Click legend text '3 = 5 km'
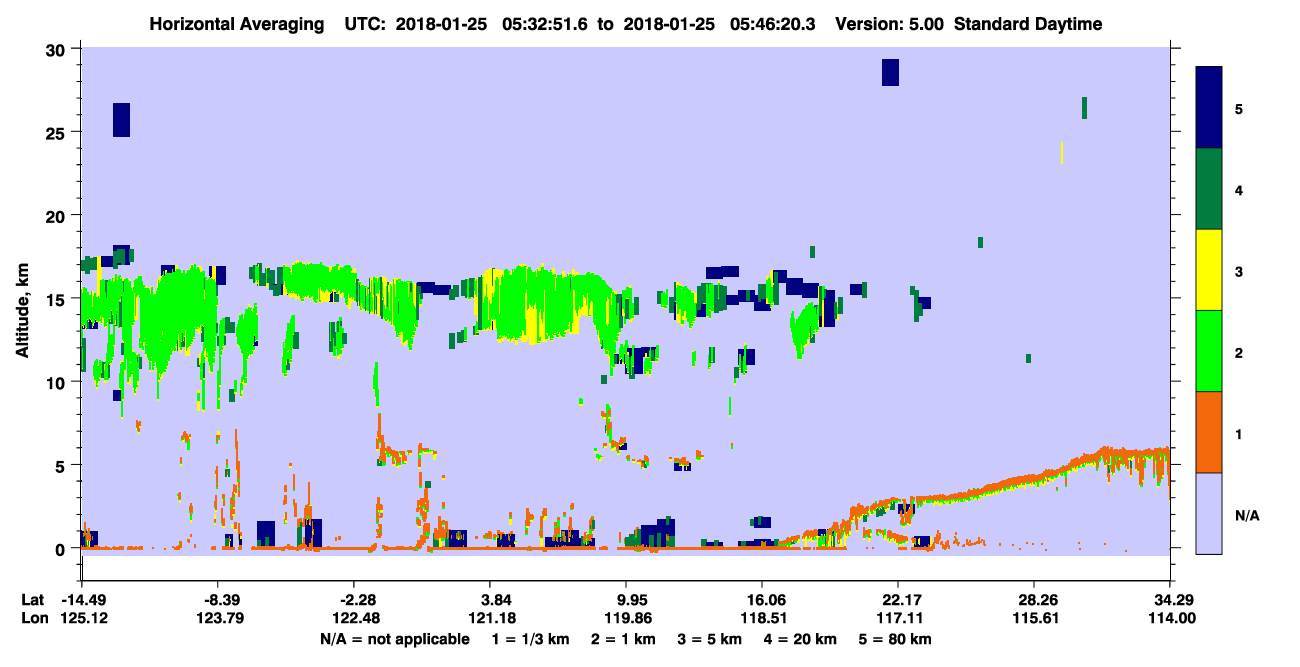1300x667 pixels. [x=712, y=639]
